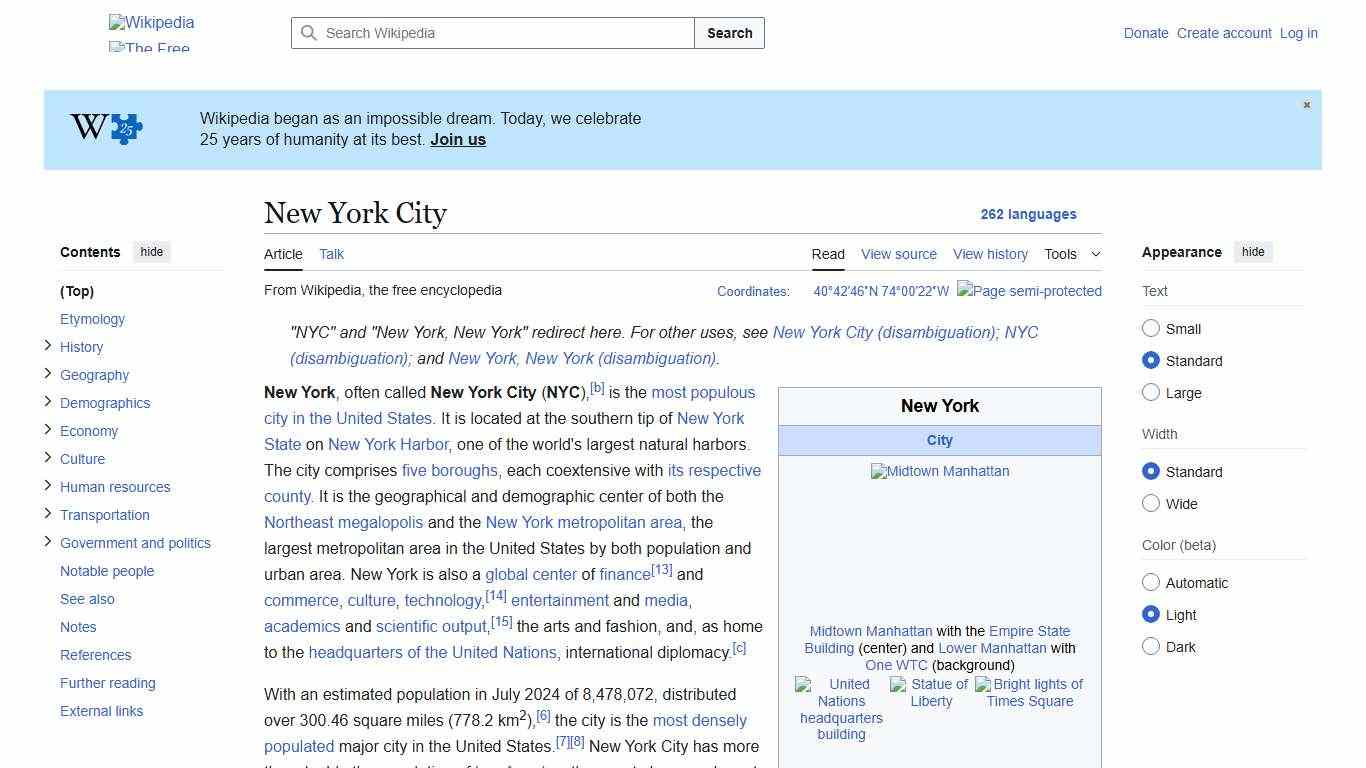
Task: Expand the Demographics section in Contents
Action: point(47,401)
